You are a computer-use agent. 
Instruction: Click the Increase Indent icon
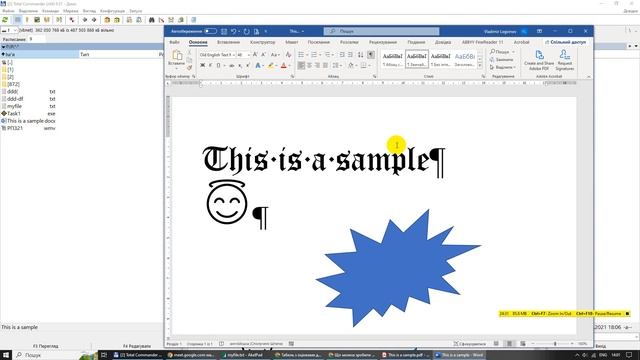[x=350, y=55]
